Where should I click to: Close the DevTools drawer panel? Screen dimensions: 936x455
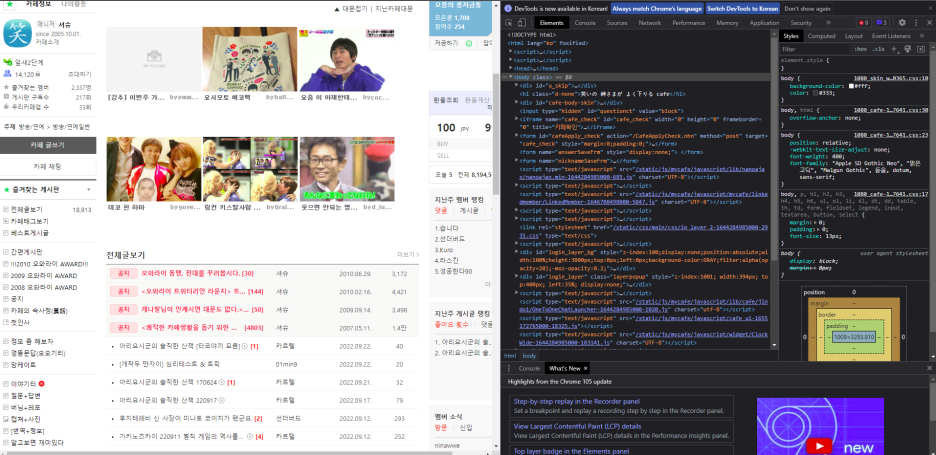928,368
